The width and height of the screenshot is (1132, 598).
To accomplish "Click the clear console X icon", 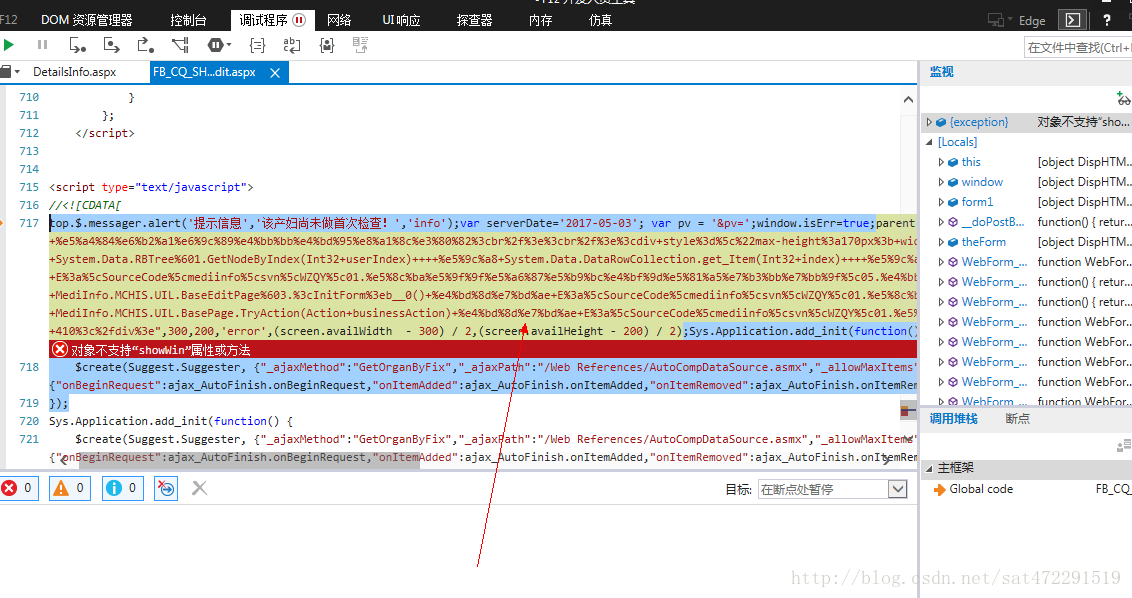I will tap(199, 488).
